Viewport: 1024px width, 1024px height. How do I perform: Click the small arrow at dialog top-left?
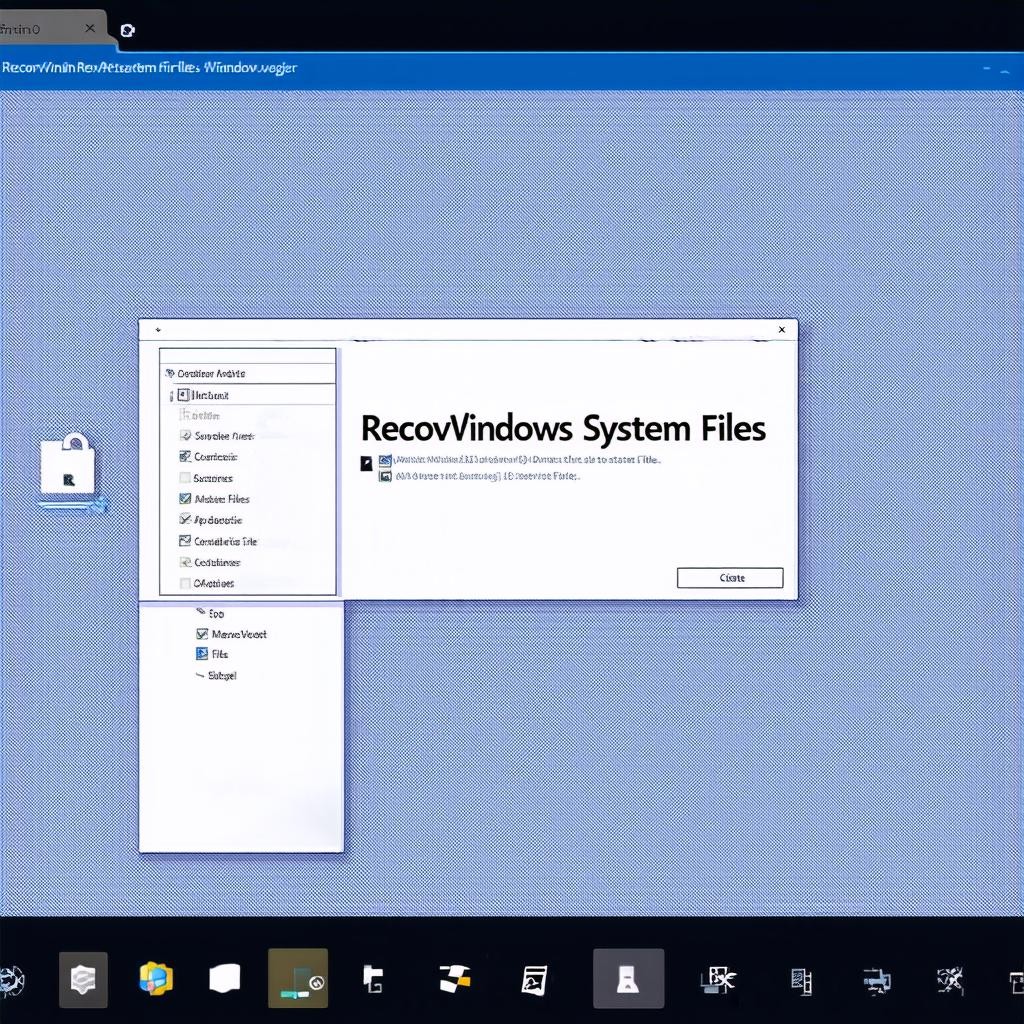157,329
